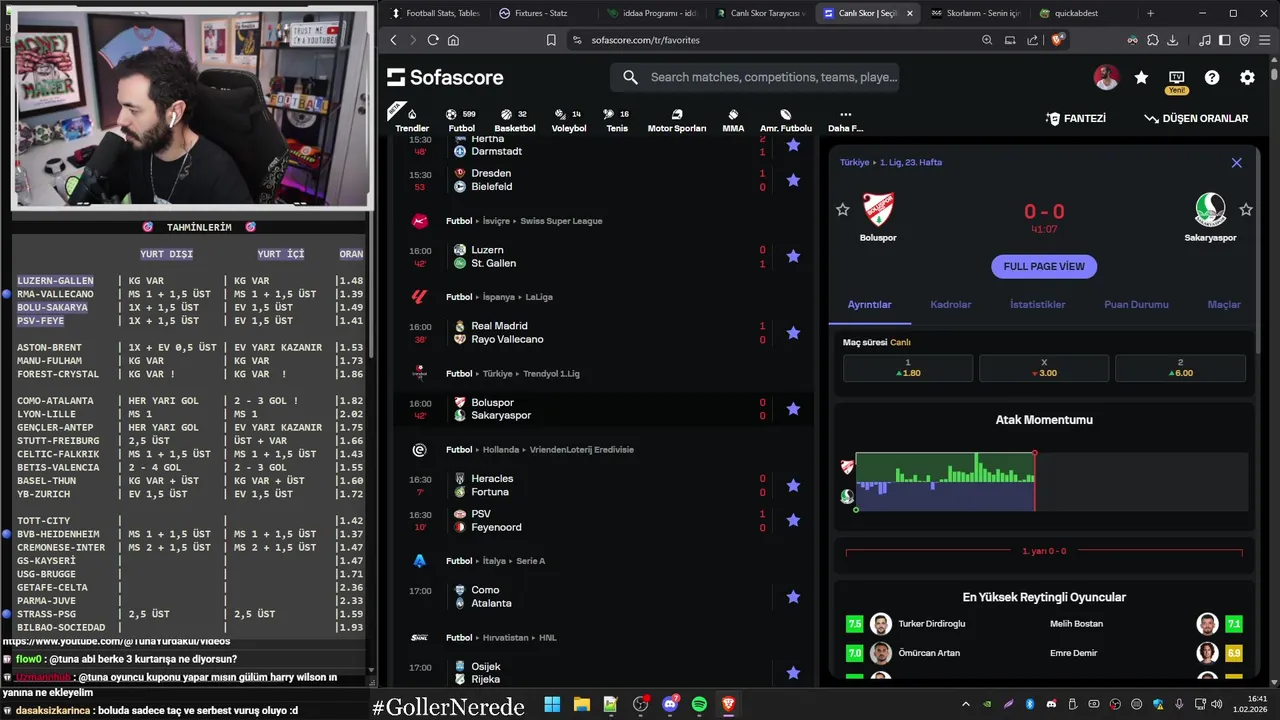Open the Trendler sports category
The width and height of the screenshot is (1280, 720).
(x=412, y=120)
